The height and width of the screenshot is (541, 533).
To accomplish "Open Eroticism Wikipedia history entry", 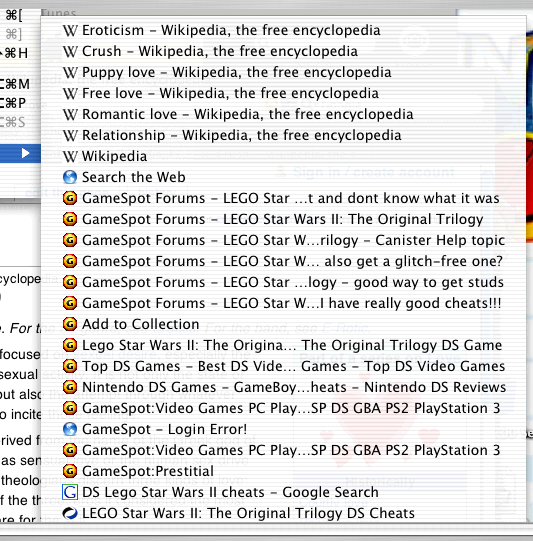I will click(284, 30).
